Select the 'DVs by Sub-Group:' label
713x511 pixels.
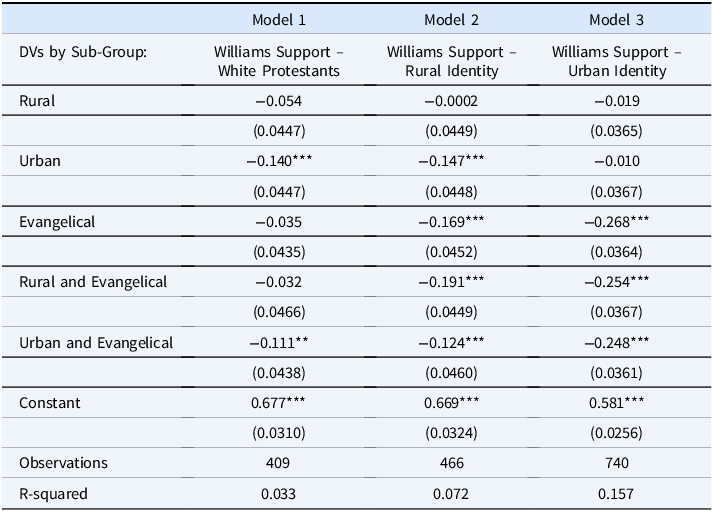coord(83,51)
